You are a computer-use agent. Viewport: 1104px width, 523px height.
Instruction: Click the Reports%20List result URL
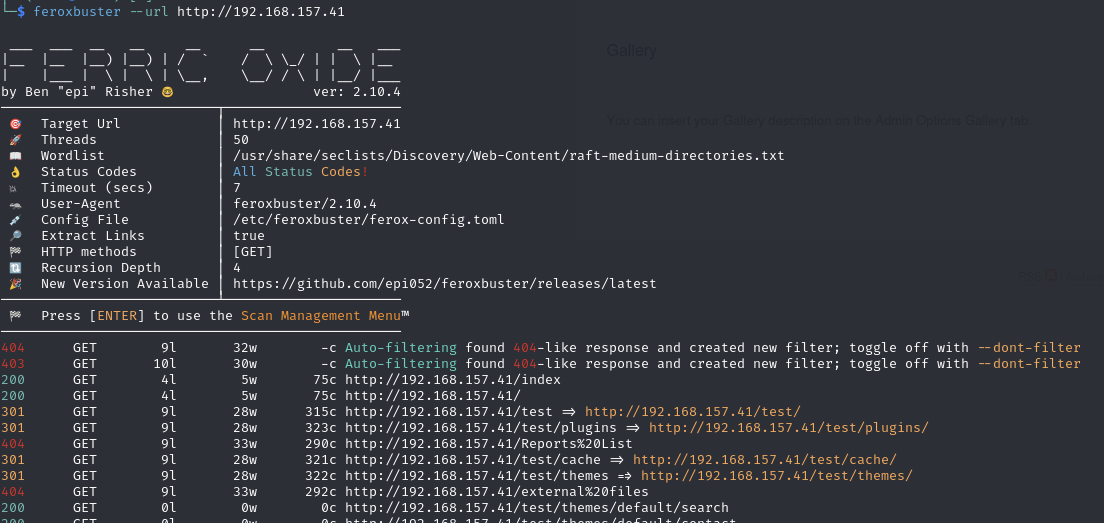488,444
